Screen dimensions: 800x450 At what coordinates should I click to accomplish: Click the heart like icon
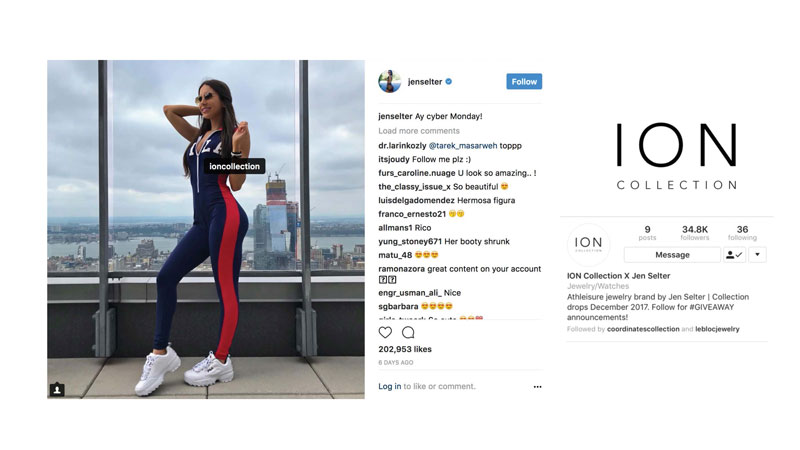point(385,333)
